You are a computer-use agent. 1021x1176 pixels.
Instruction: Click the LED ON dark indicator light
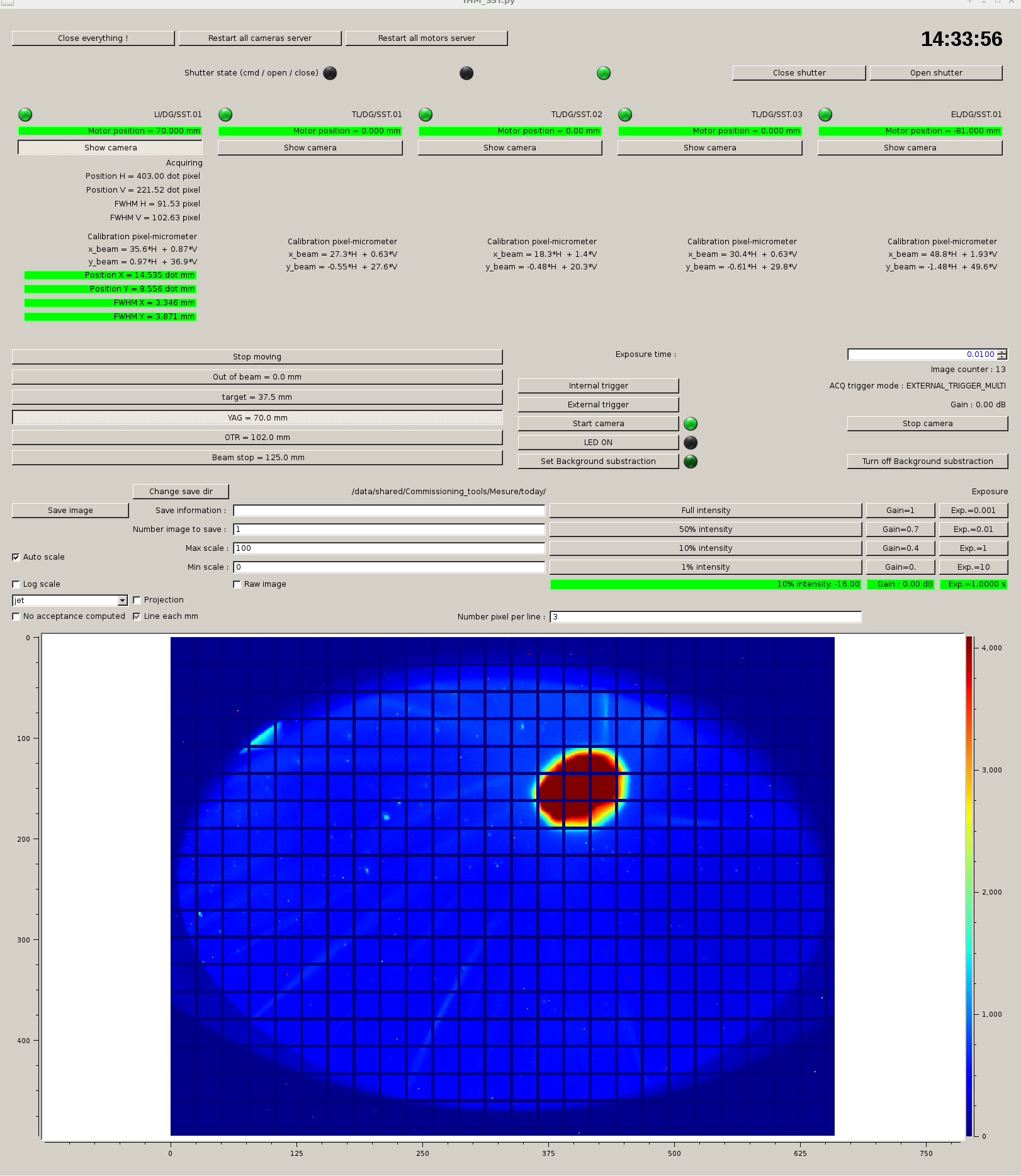(691, 443)
